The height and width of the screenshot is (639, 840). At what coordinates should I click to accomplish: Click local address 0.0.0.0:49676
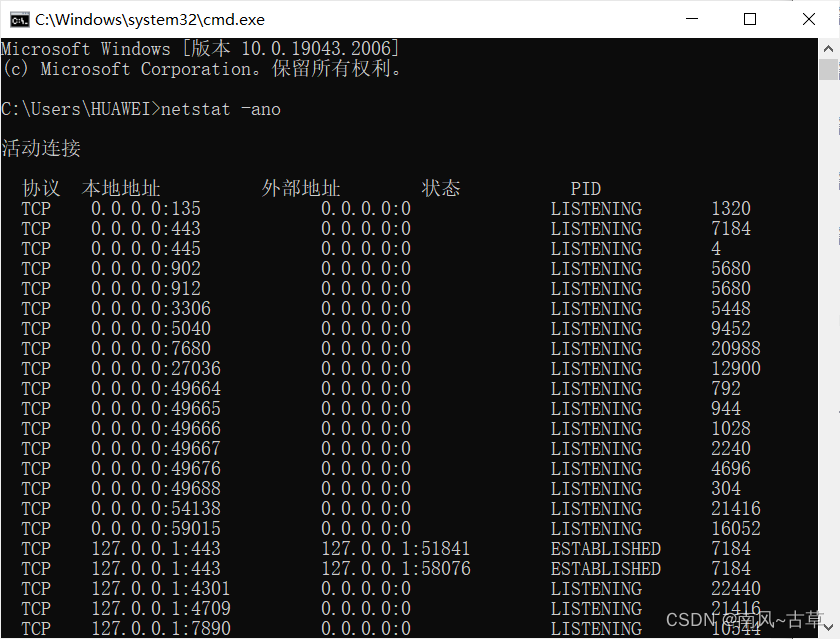[156, 469]
